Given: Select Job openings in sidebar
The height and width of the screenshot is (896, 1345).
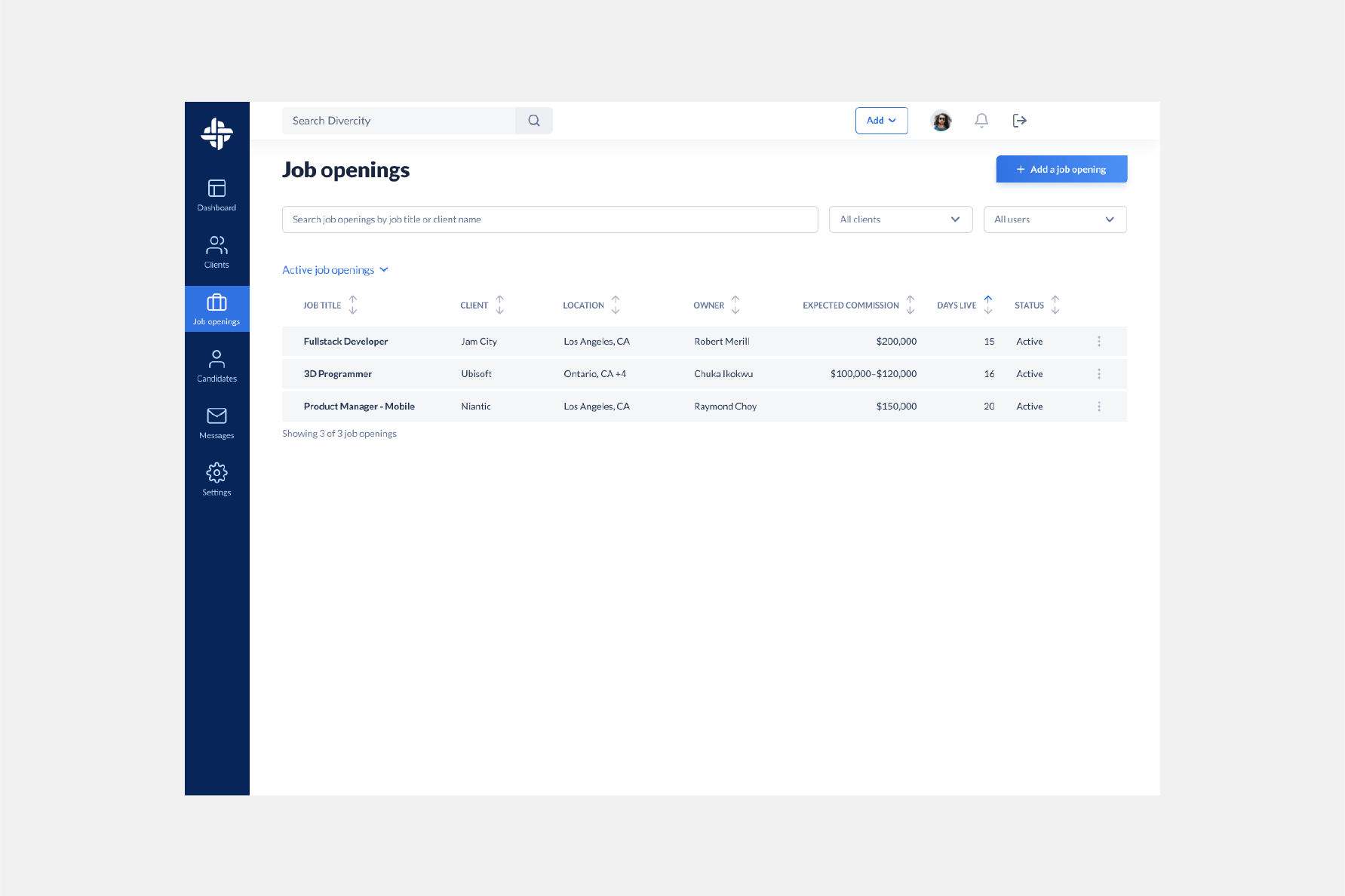Looking at the screenshot, I should (216, 308).
